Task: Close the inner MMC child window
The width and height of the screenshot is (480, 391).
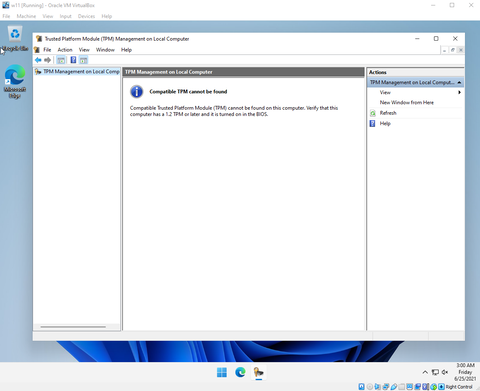Action: click(x=461, y=50)
